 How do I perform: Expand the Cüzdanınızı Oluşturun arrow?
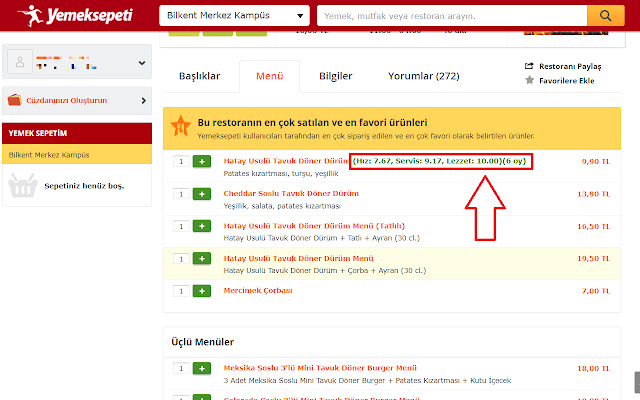coord(143,100)
